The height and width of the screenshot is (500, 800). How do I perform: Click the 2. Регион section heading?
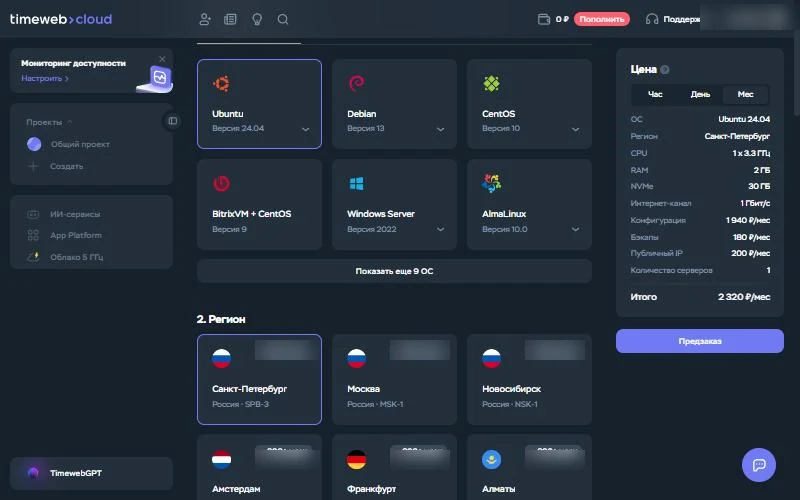221,319
